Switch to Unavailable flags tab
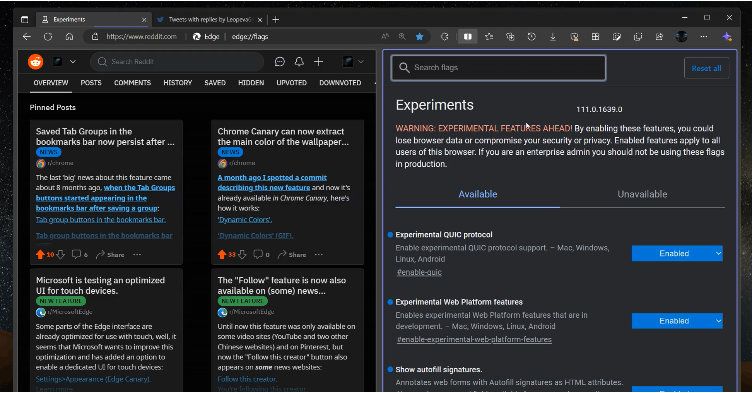 pos(642,194)
